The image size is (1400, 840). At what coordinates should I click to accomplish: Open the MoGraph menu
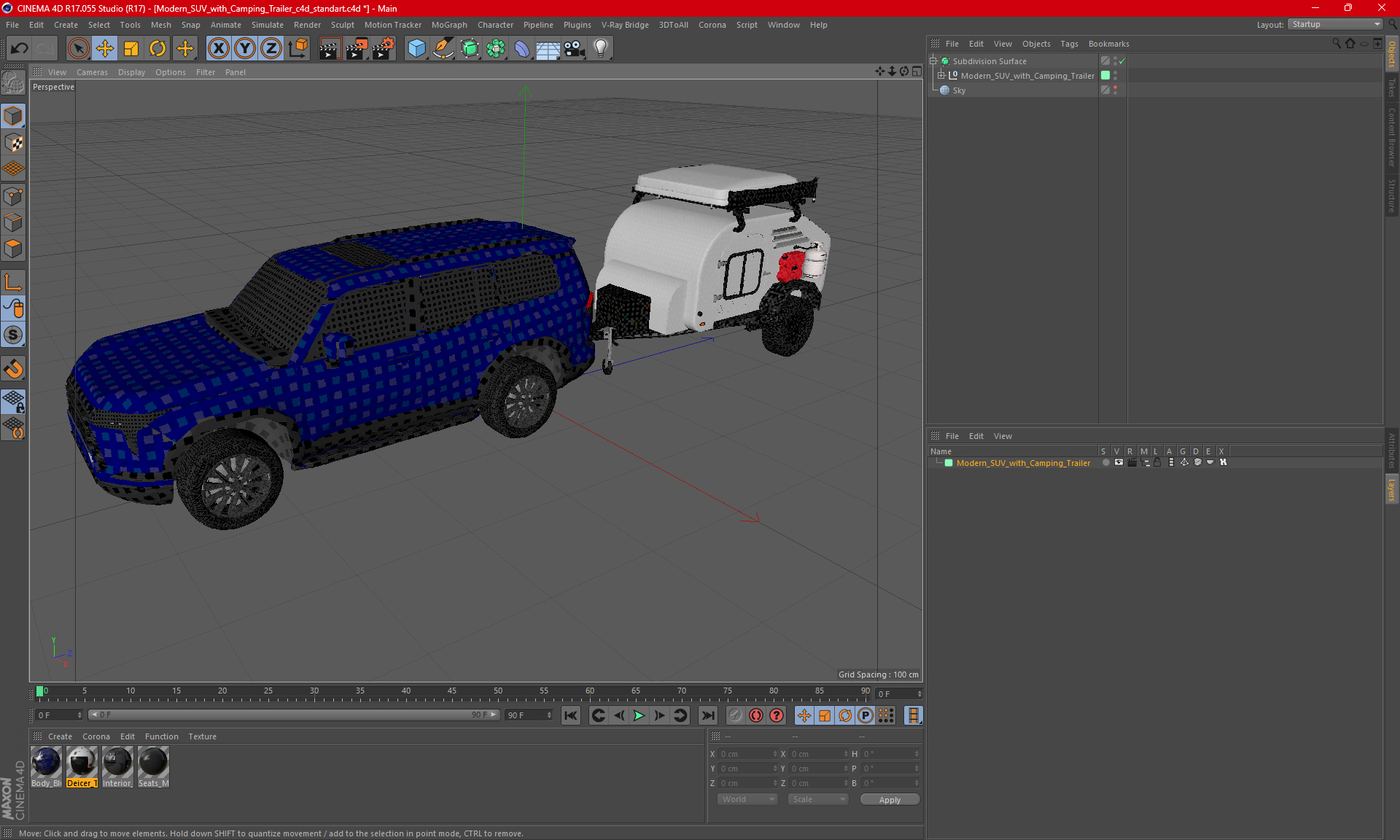(x=449, y=25)
